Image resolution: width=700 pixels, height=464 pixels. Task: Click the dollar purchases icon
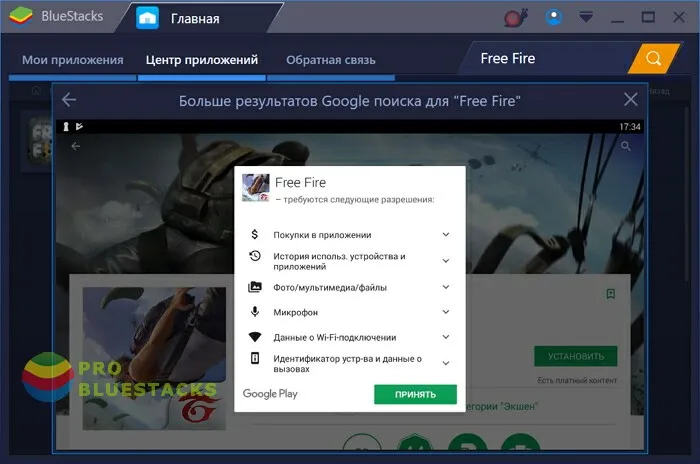(x=254, y=234)
